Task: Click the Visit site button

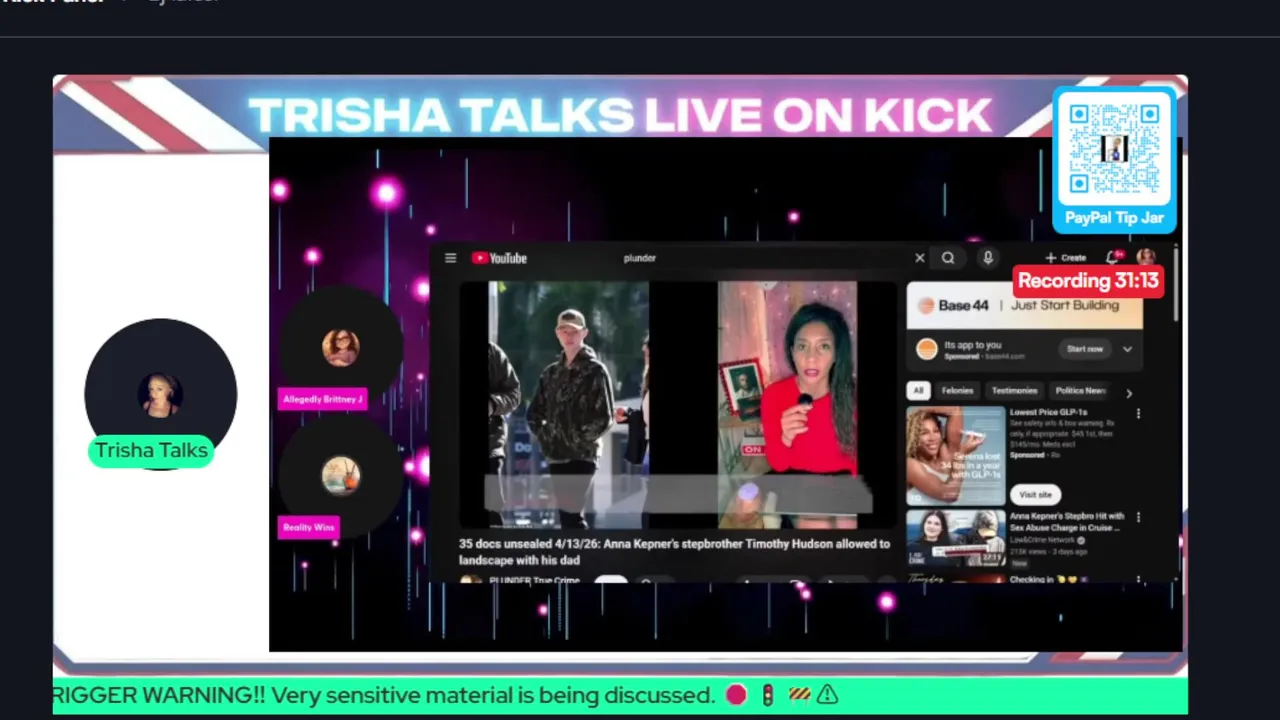Action: 1035,495
